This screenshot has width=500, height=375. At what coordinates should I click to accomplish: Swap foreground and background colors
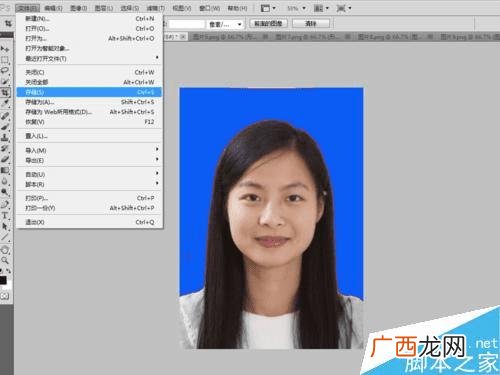coord(9,271)
